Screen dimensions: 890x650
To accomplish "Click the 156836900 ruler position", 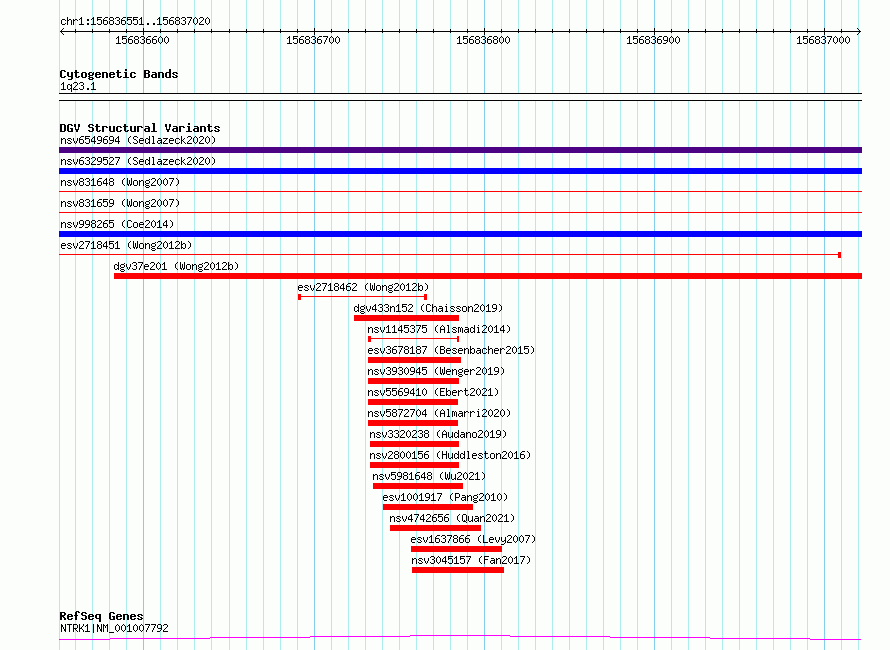I will tap(653, 40).
